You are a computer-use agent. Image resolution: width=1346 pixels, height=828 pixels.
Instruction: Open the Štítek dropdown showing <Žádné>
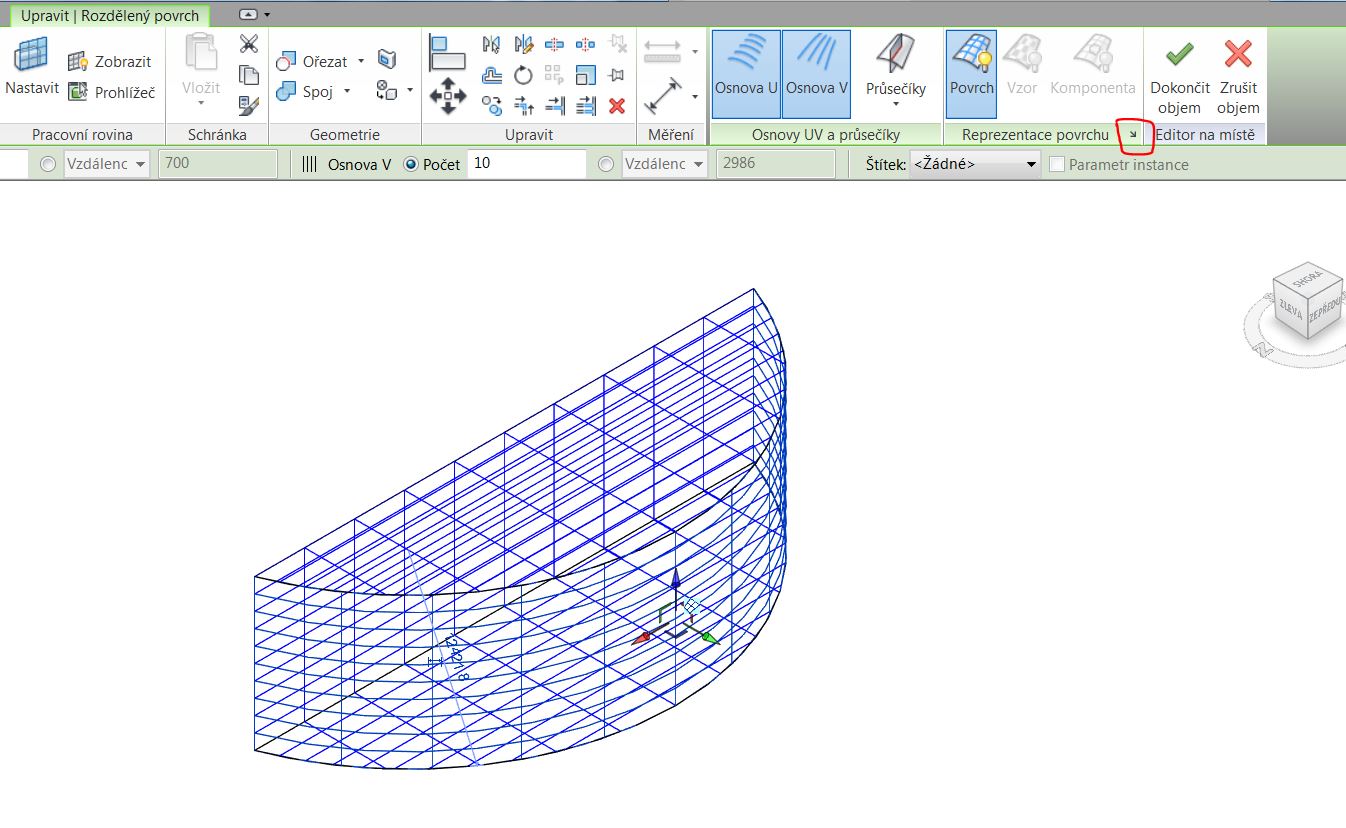tap(975, 164)
